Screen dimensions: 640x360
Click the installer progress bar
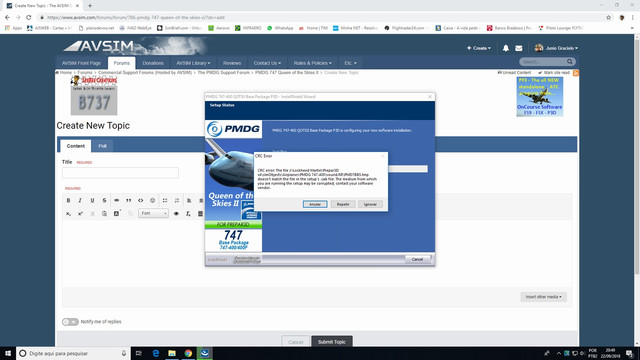coord(408,169)
